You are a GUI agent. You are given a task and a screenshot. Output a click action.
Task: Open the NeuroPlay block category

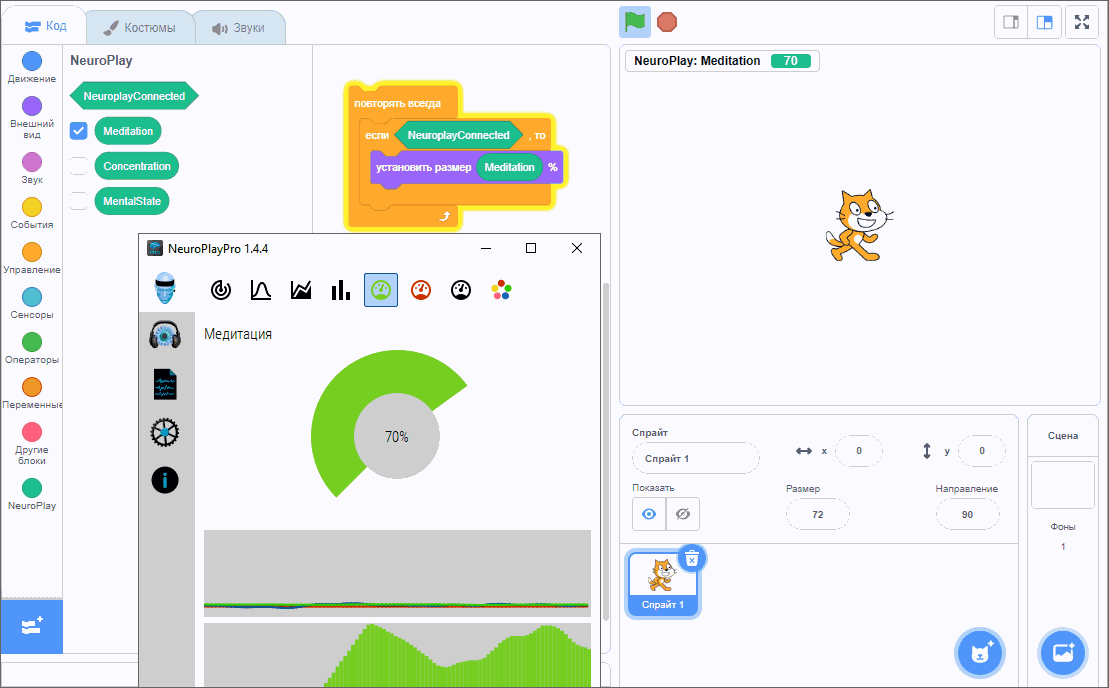click(32, 494)
